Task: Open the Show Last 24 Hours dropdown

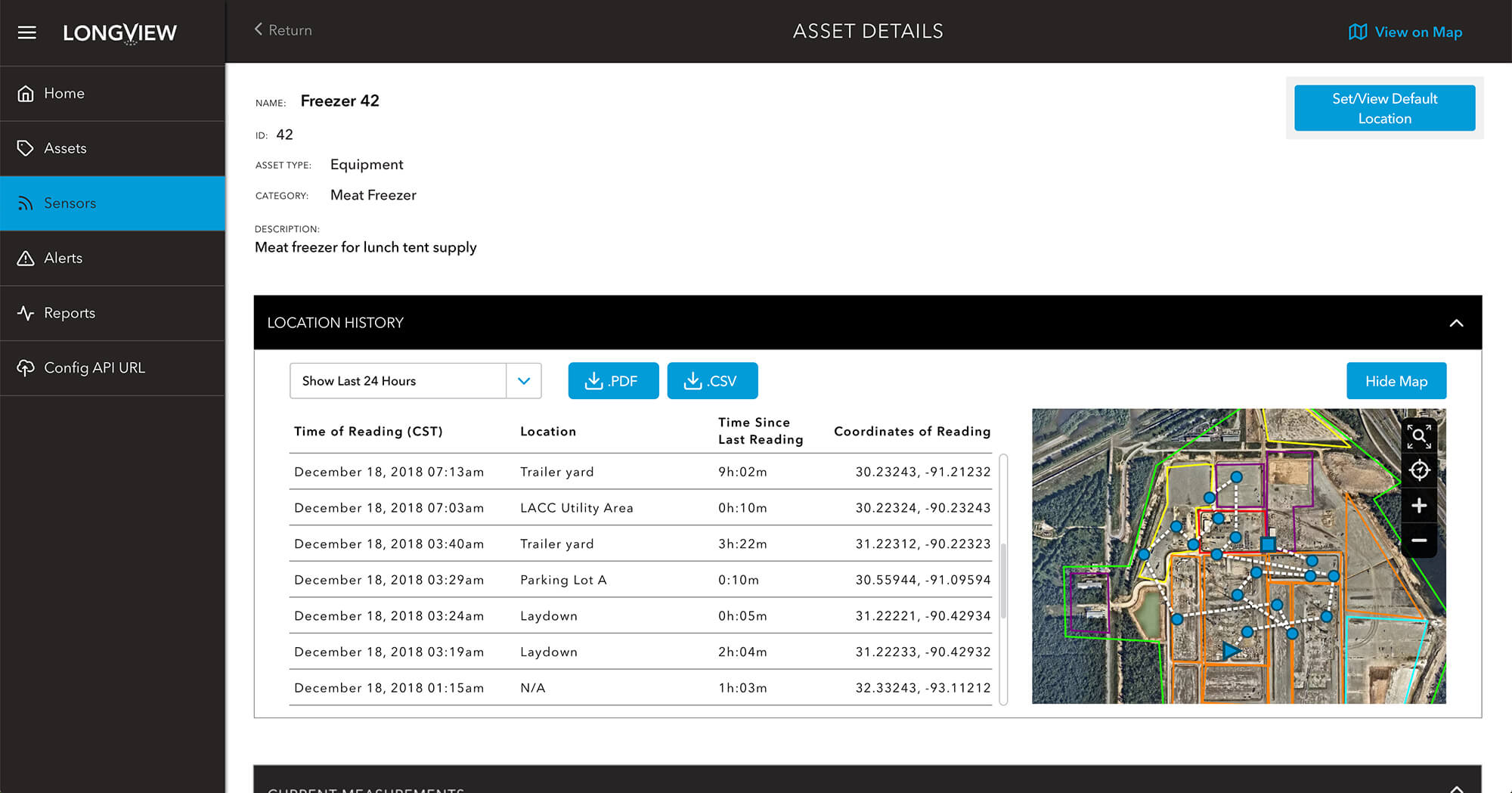Action: (415, 381)
